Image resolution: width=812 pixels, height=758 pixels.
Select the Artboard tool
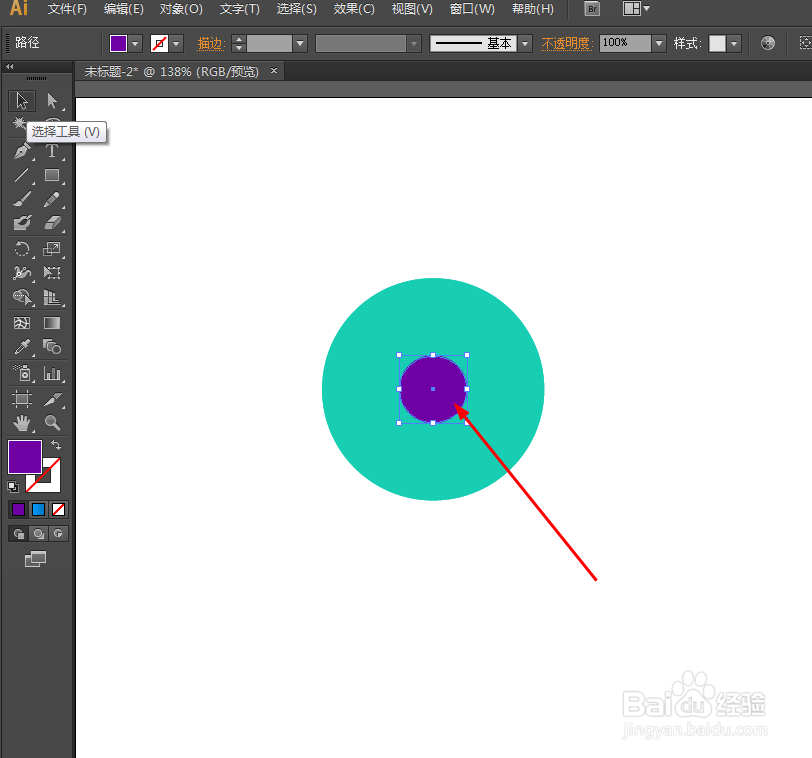(22, 399)
